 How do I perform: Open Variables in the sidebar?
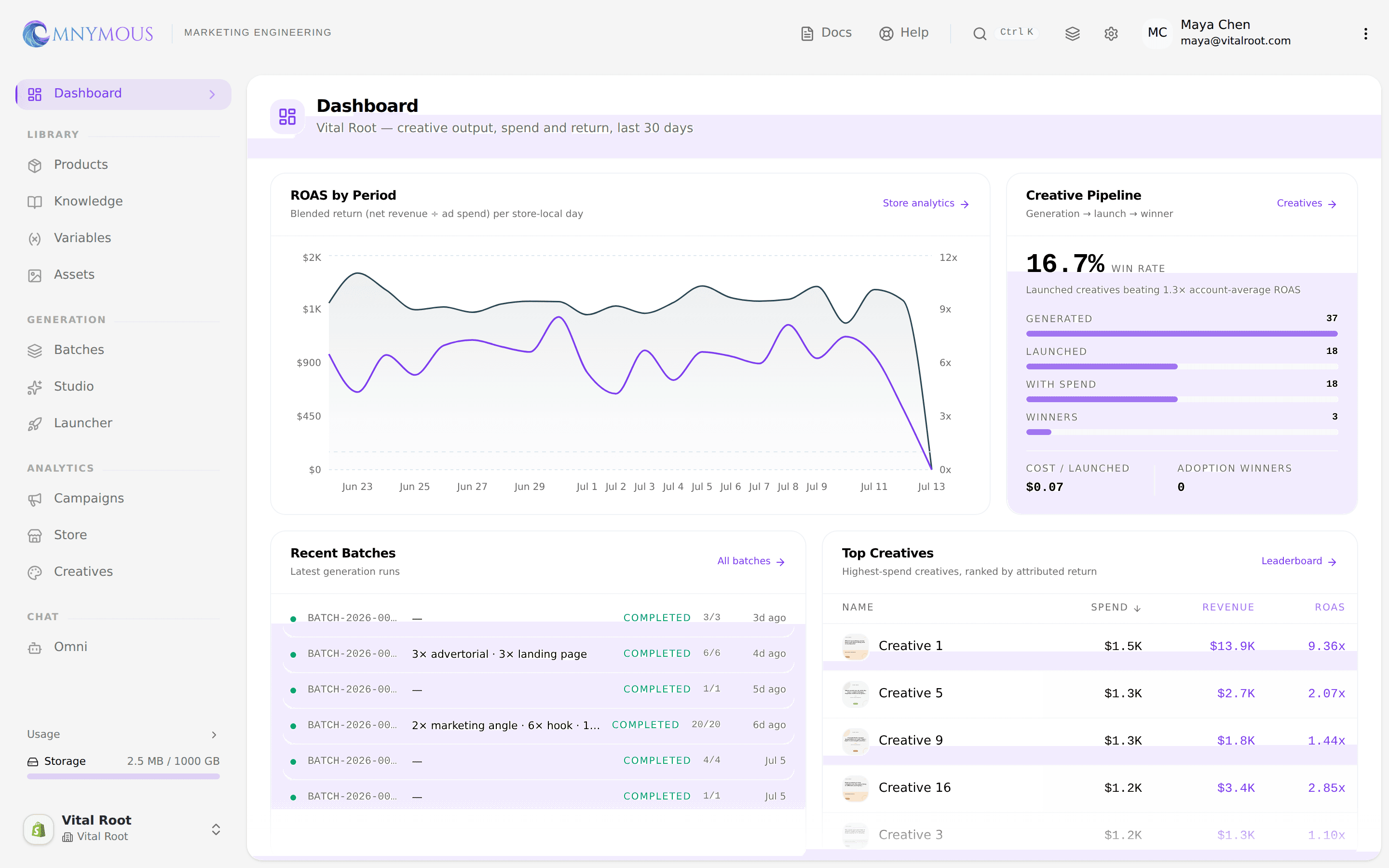pos(123,238)
